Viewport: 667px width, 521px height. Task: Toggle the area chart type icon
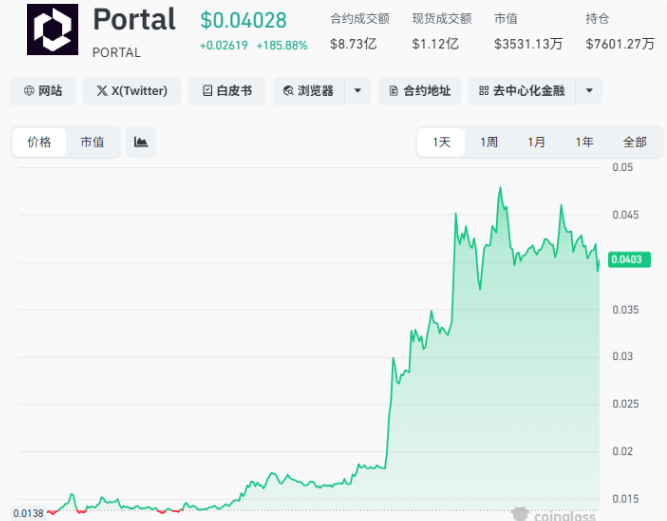coord(141,142)
